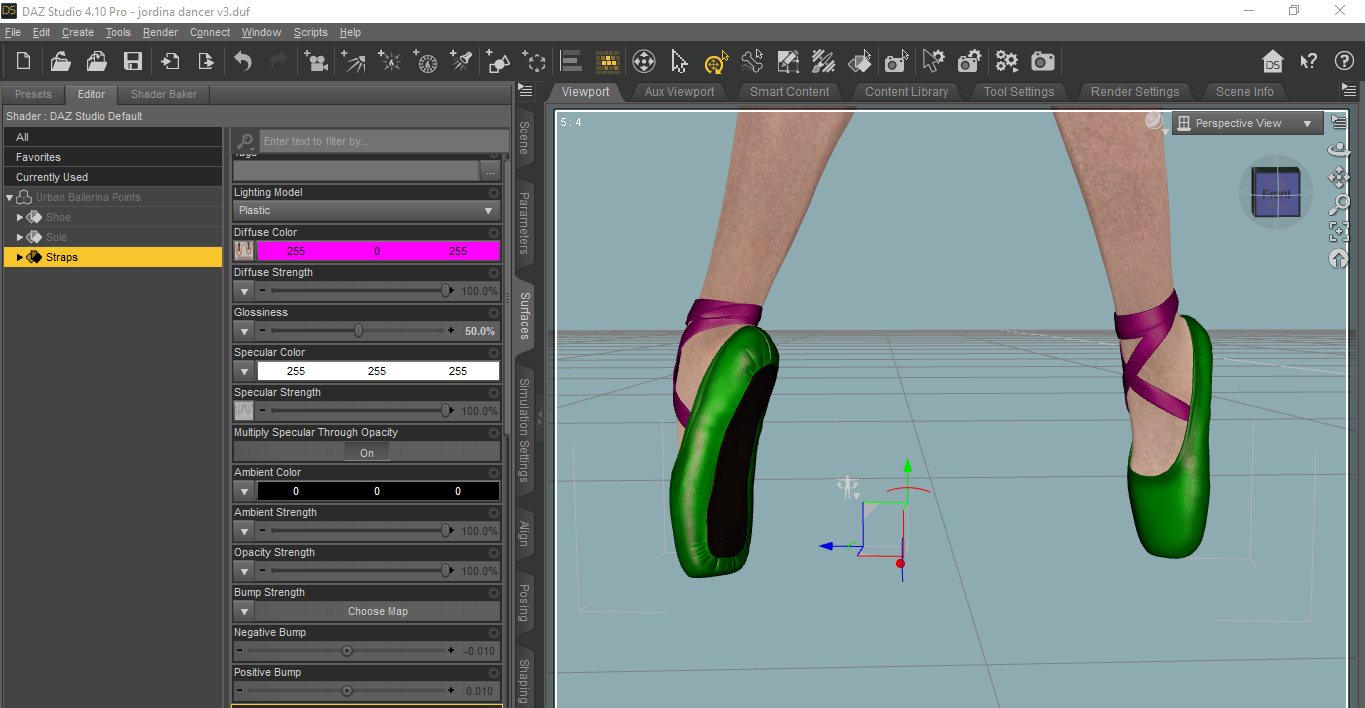This screenshot has width=1365, height=708.
Task: Click the white Specular Color swatch
Action: (x=378, y=371)
